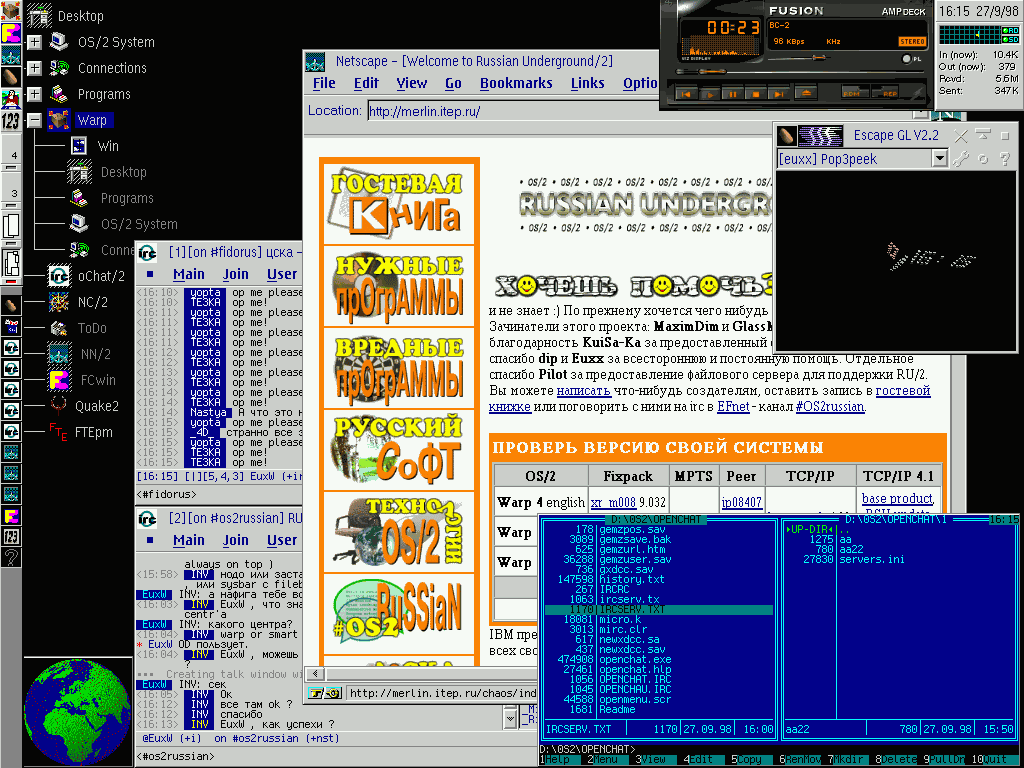This screenshot has width=1024, height=768.
Task: Select the Warp box icon in the tree
Action: point(59,120)
